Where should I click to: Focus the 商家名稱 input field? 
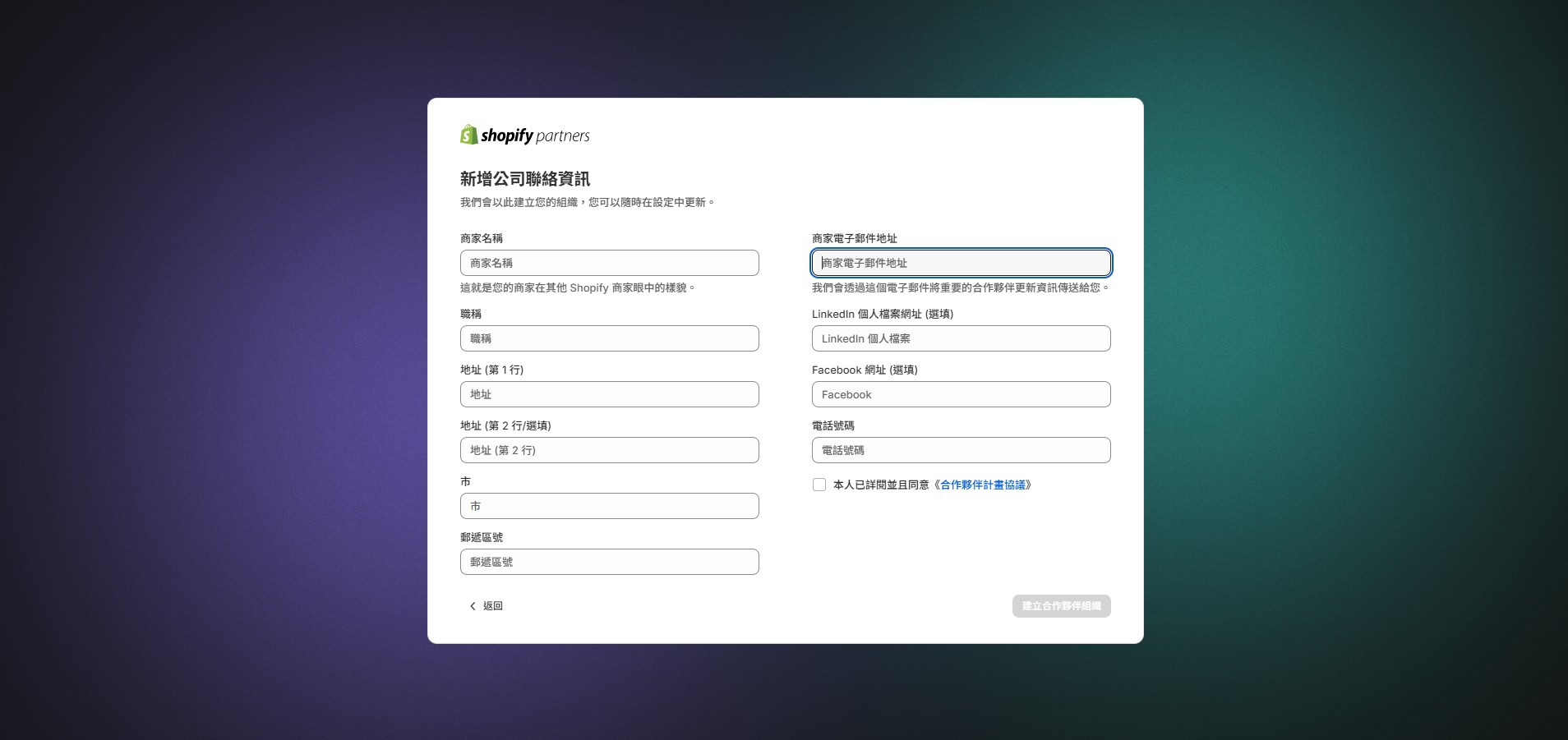pos(610,263)
